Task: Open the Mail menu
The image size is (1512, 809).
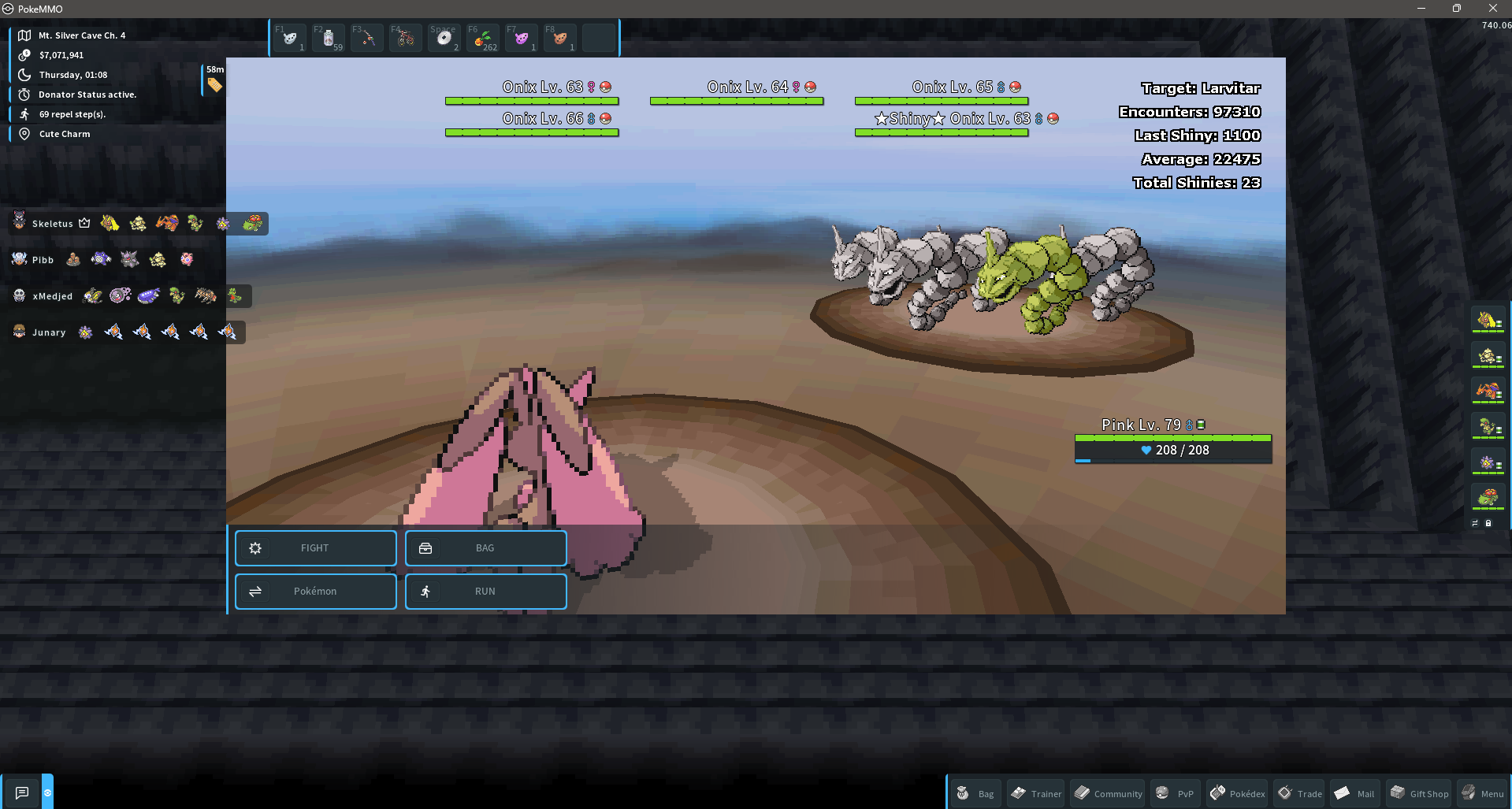Action: point(1354,793)
